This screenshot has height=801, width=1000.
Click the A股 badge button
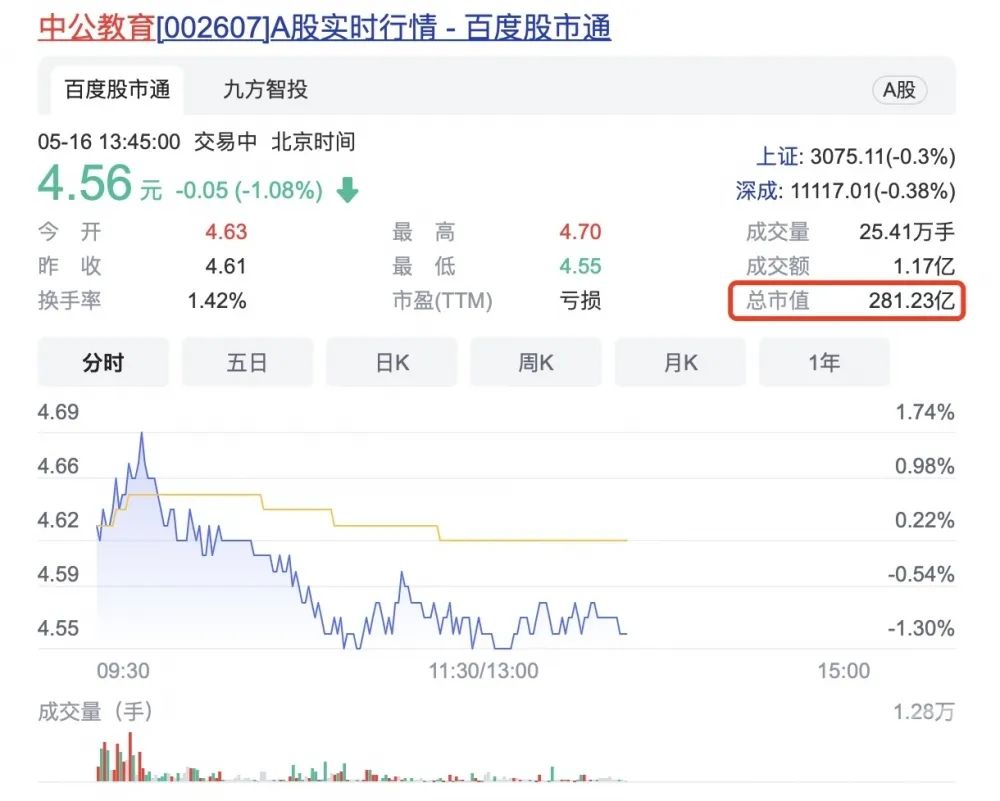(x=899, y=90)
